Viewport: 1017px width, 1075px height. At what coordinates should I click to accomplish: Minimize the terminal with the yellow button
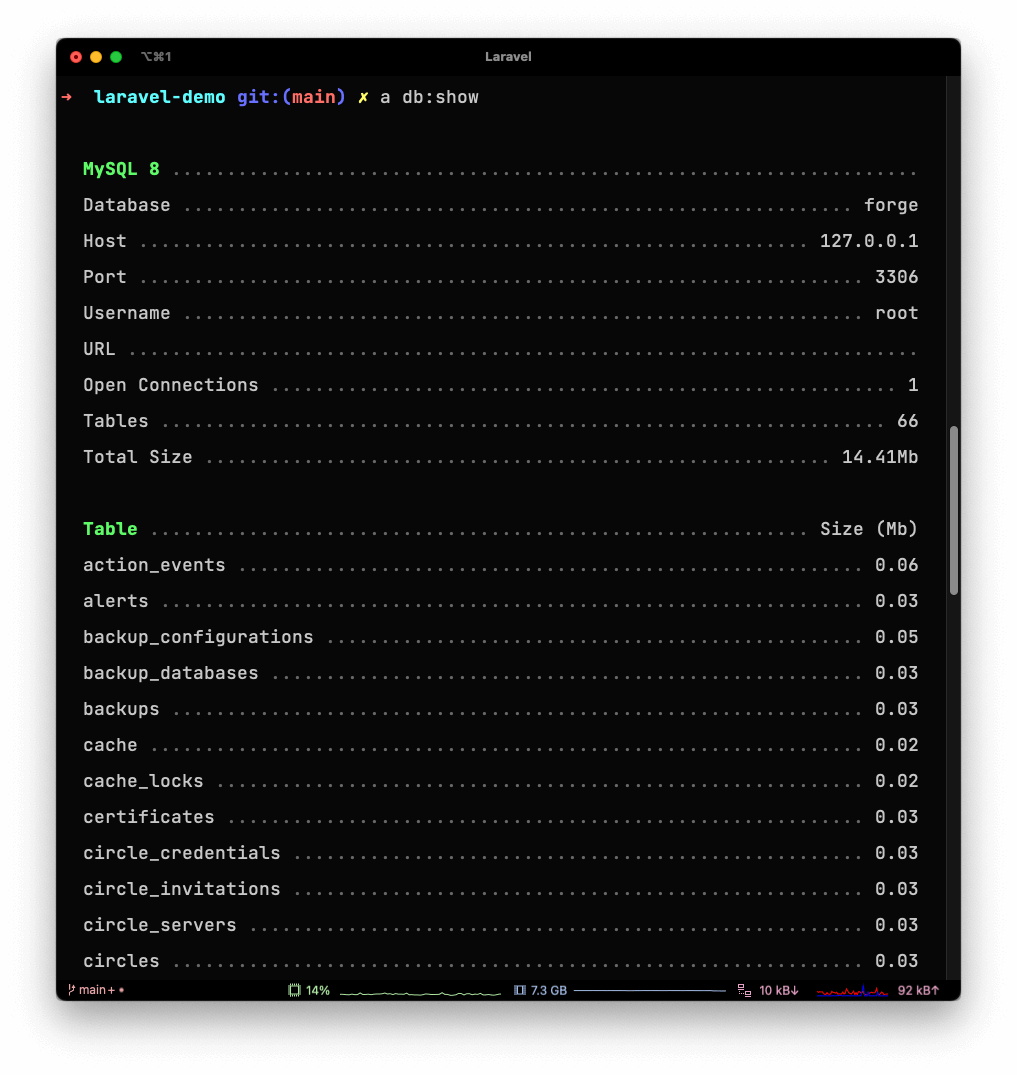pos(96,57)
